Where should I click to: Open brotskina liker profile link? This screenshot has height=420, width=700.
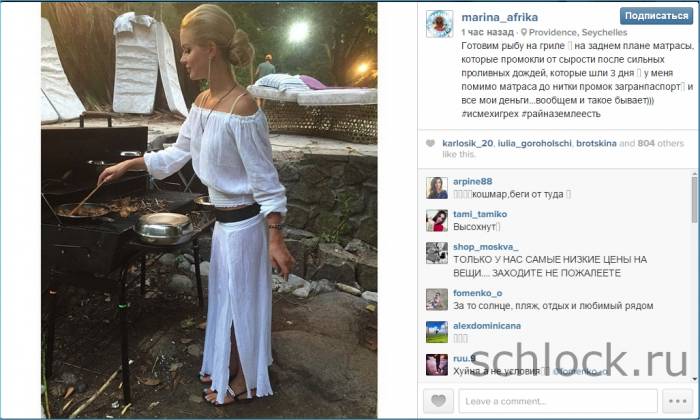(596, 143)
